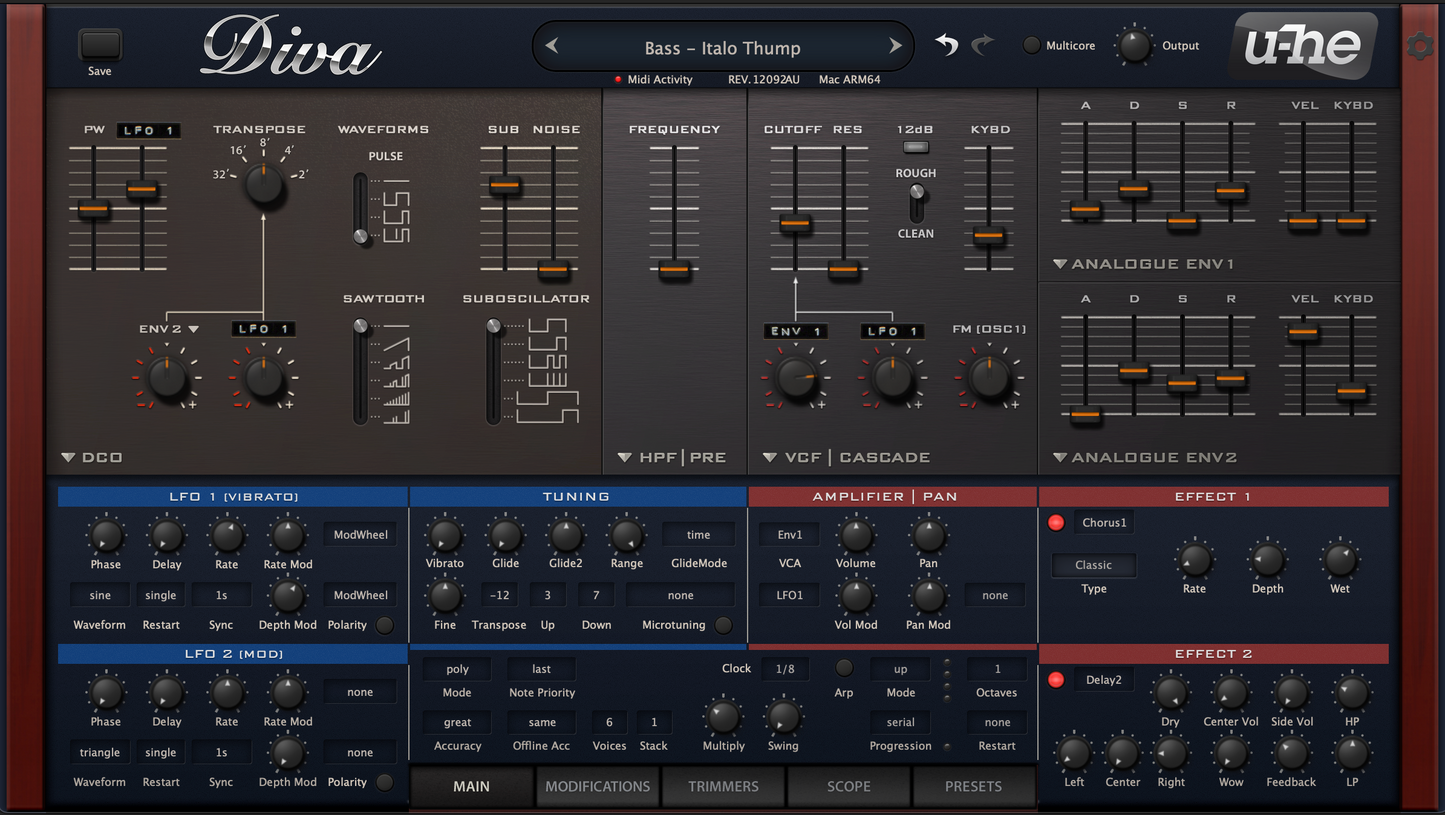Open Chorus1 effect selector
The image size is (1445, 815).
(x=1104, y=523)
